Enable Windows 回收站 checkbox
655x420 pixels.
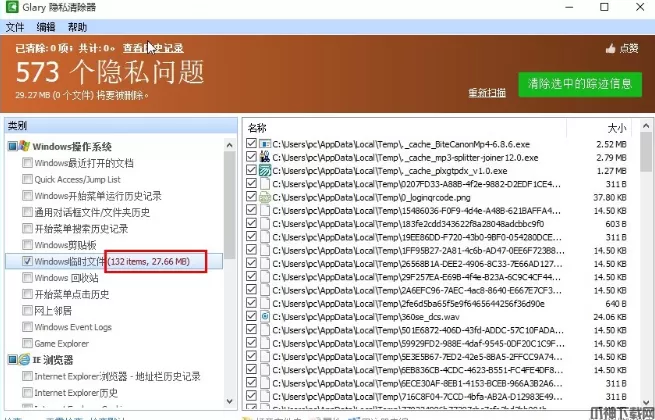tap(28, 277)
